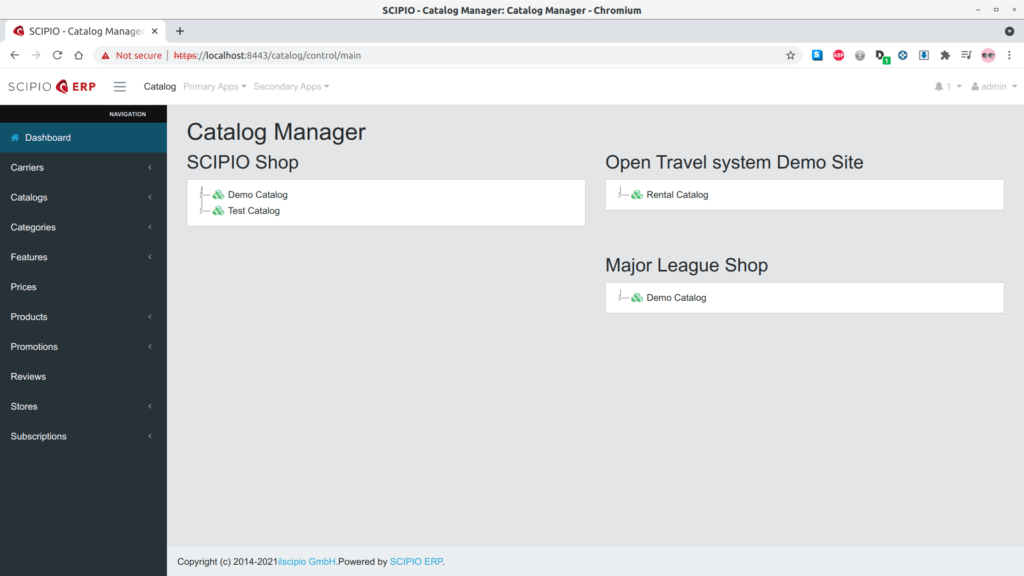Open Chromium three-dot menu
The width and height of the screenshot is (1024, 576).
pos(1009,56)
